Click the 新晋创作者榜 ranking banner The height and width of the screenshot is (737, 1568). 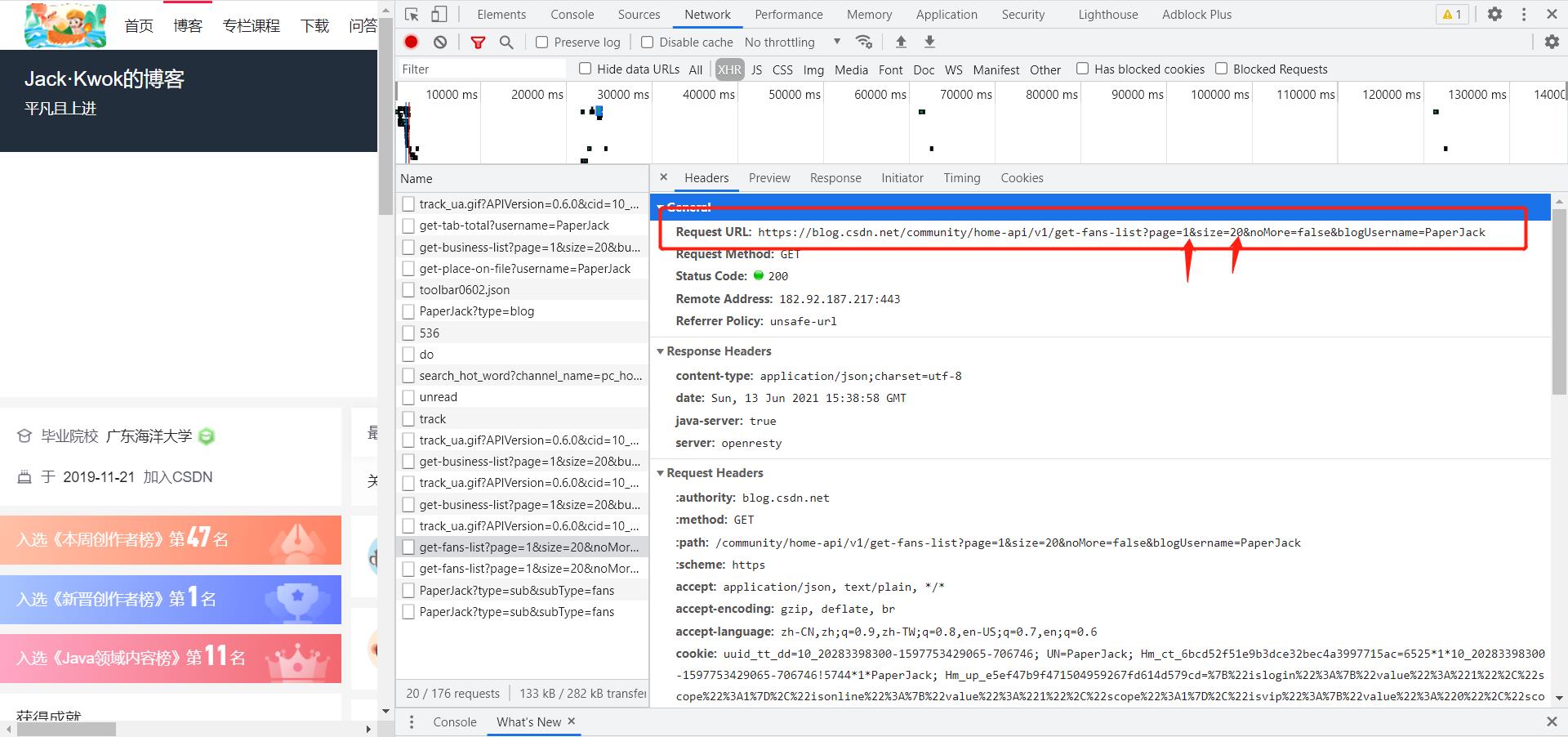point(171,599)
